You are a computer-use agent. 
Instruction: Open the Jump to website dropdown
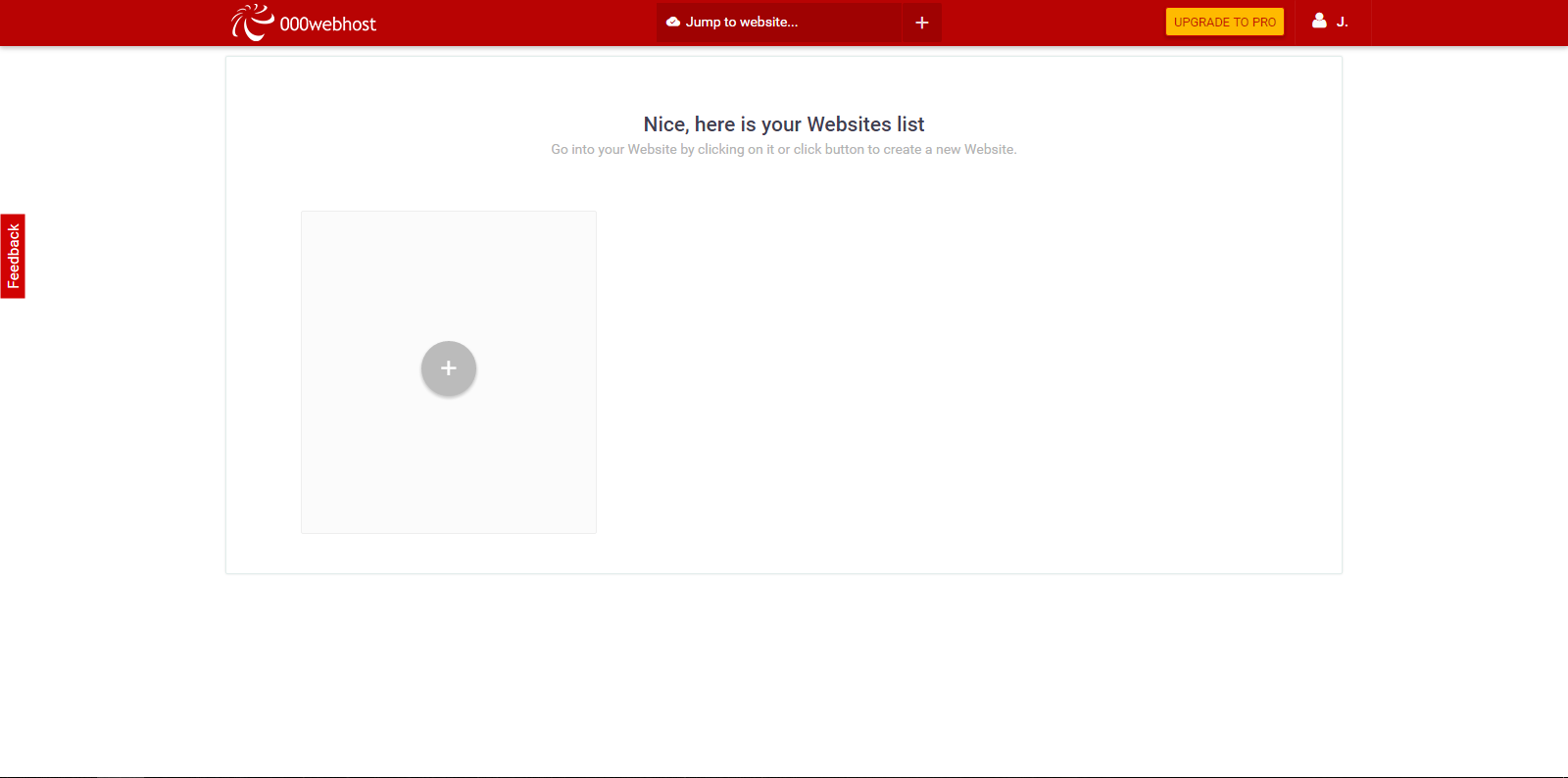coord(779,23)
